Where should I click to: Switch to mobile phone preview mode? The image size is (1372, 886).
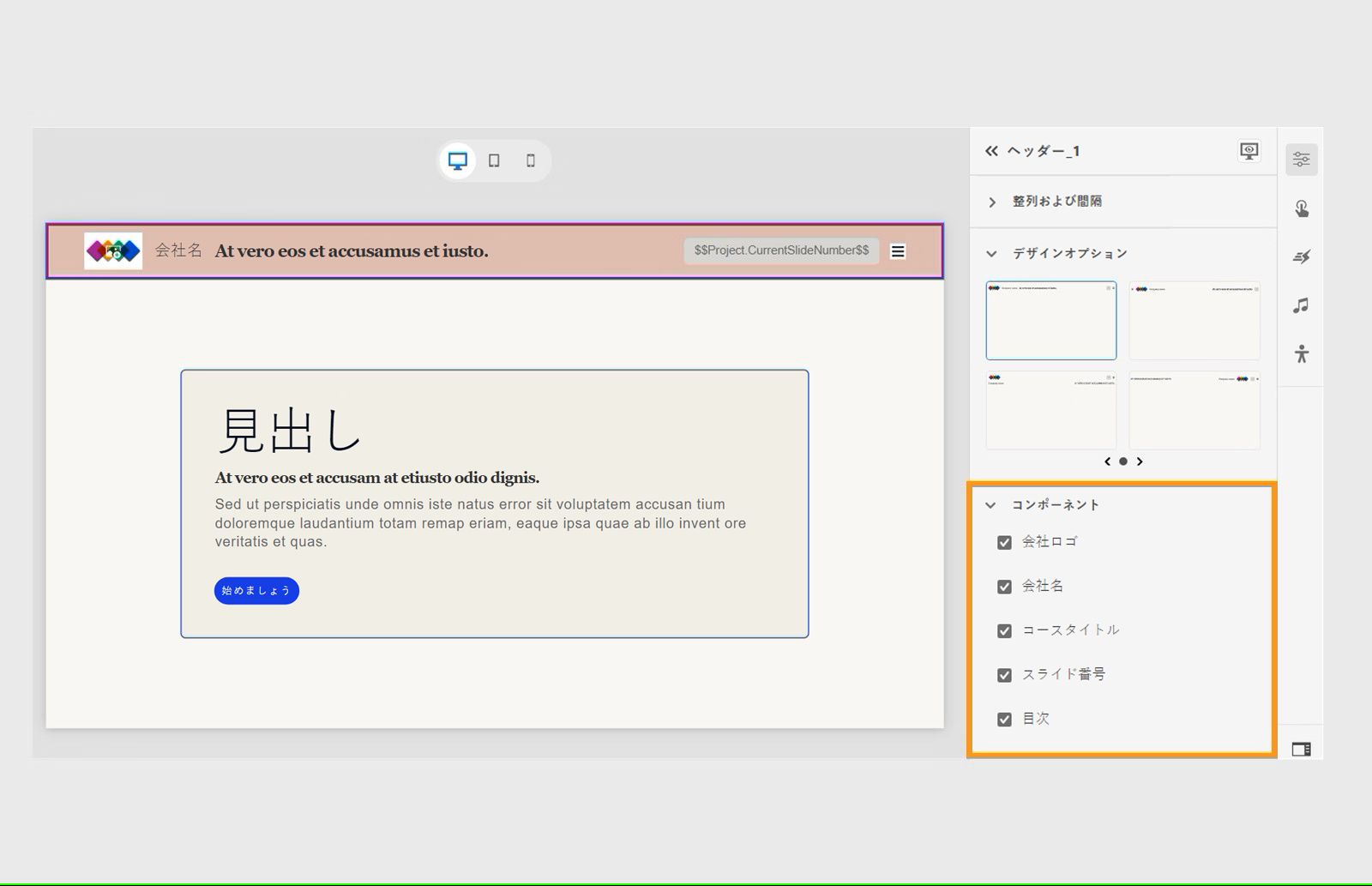[x=531, y=160]
